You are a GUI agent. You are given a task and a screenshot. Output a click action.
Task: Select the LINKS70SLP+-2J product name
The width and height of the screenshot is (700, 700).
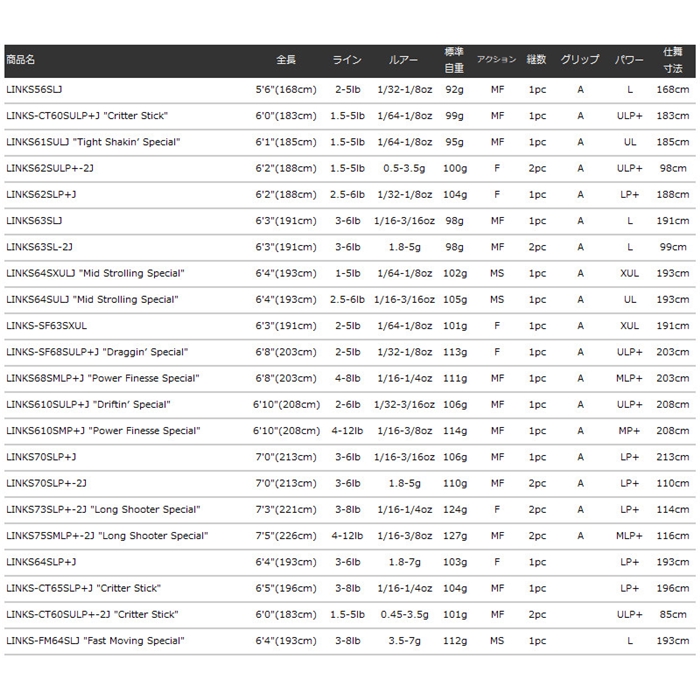pyautogui.click(x=46, y=483)
